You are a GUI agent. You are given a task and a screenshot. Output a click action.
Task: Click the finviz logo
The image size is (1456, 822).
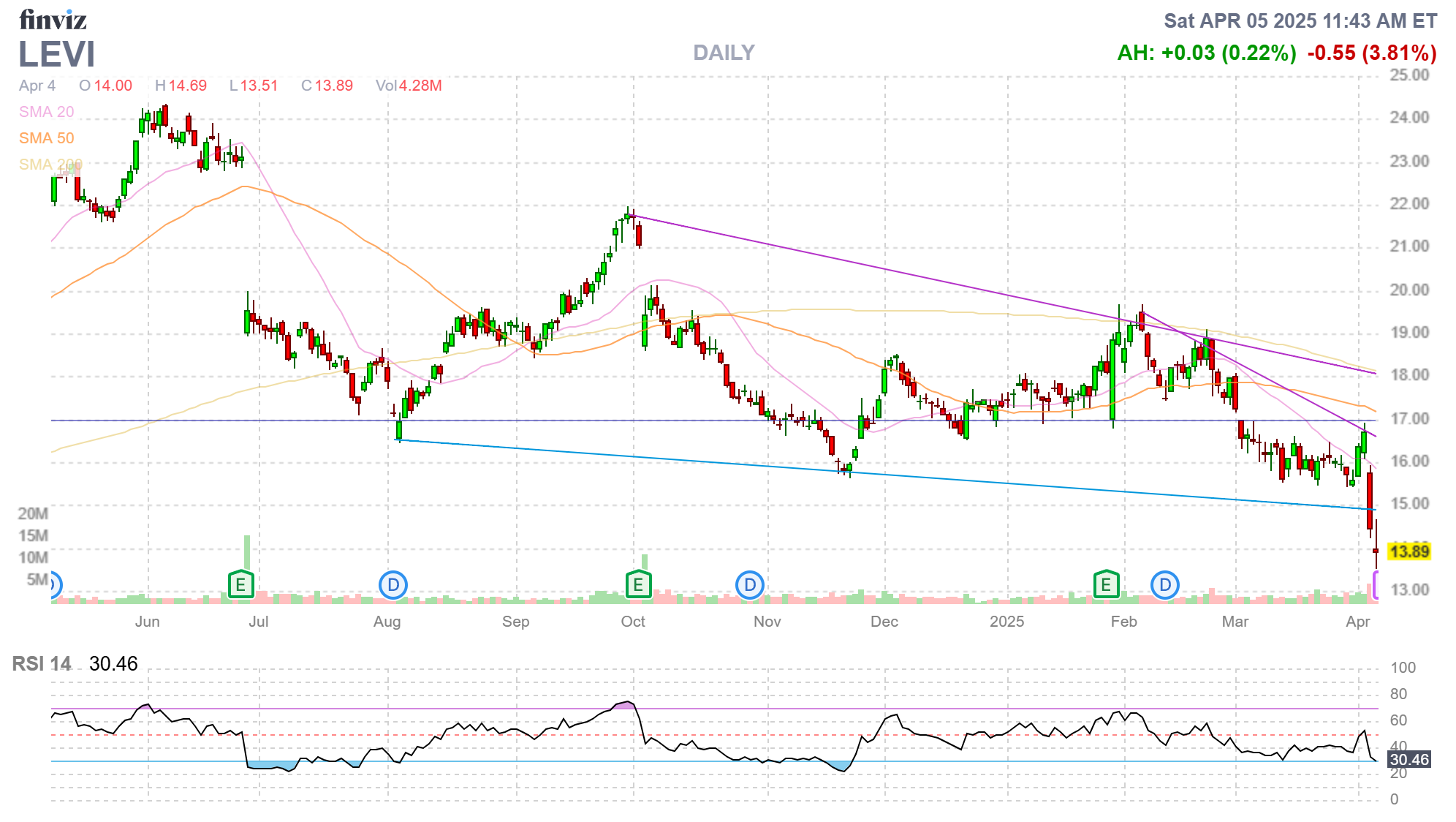[53, 20]
